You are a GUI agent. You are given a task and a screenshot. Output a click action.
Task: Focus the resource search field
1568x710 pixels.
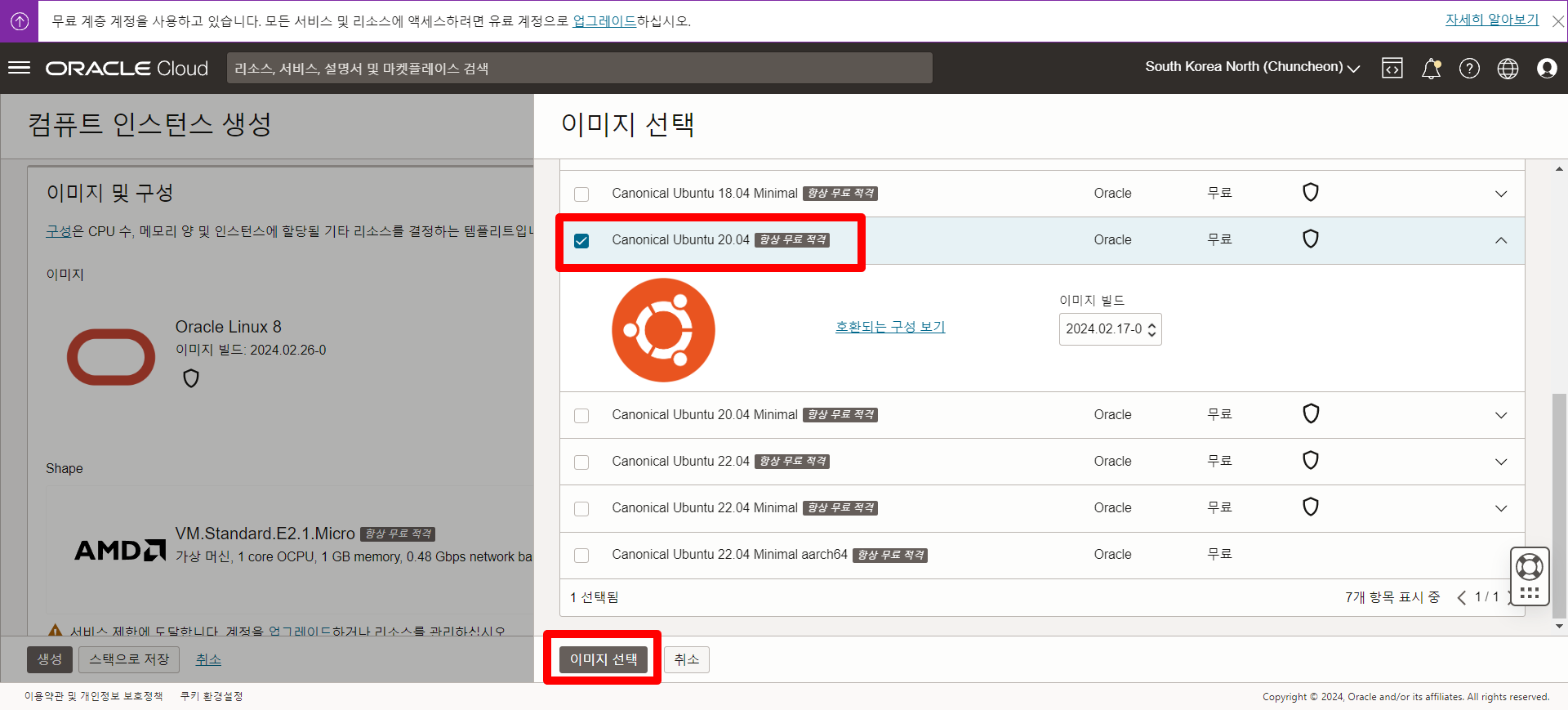pyautogui.click(x=580, y=69)
